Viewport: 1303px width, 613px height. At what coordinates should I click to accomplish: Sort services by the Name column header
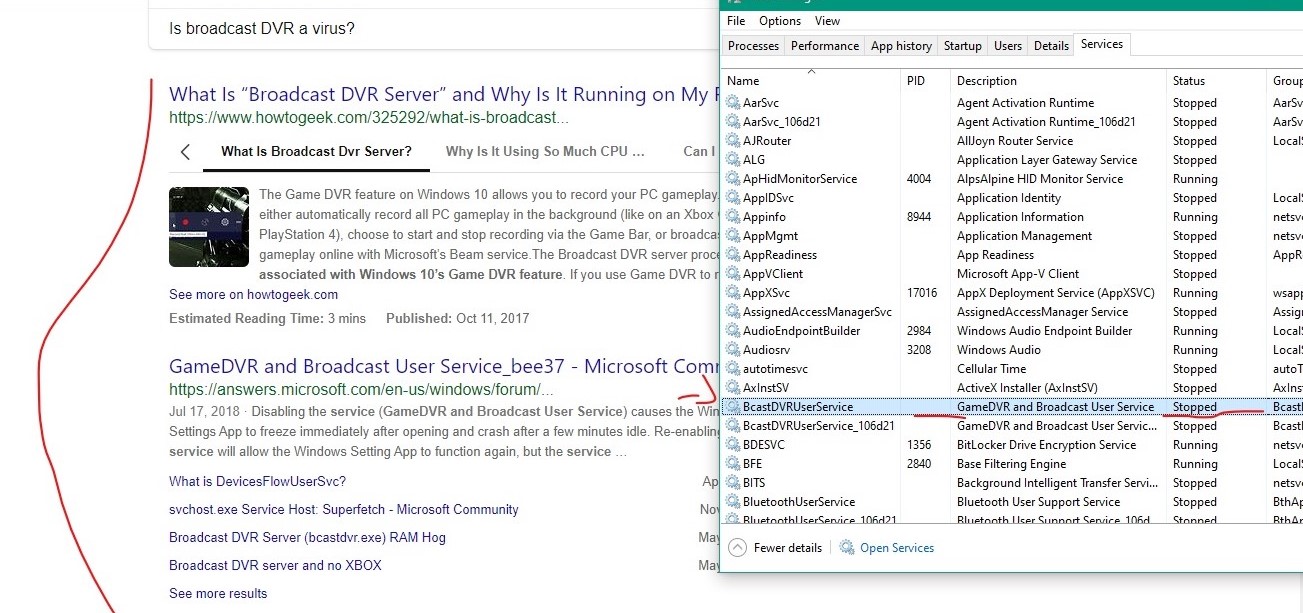click(743, 81)
